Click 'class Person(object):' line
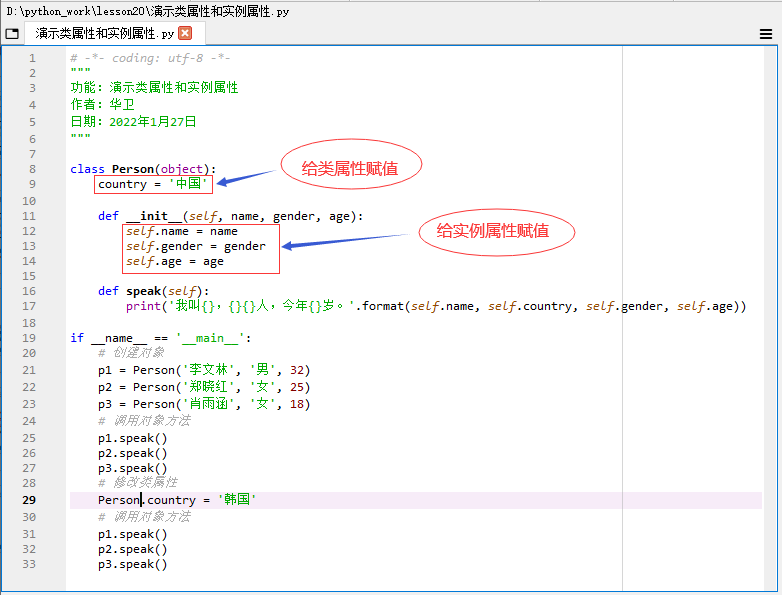Image resolution: width=782 pixels, height=595 pixels. click(143, 169)
